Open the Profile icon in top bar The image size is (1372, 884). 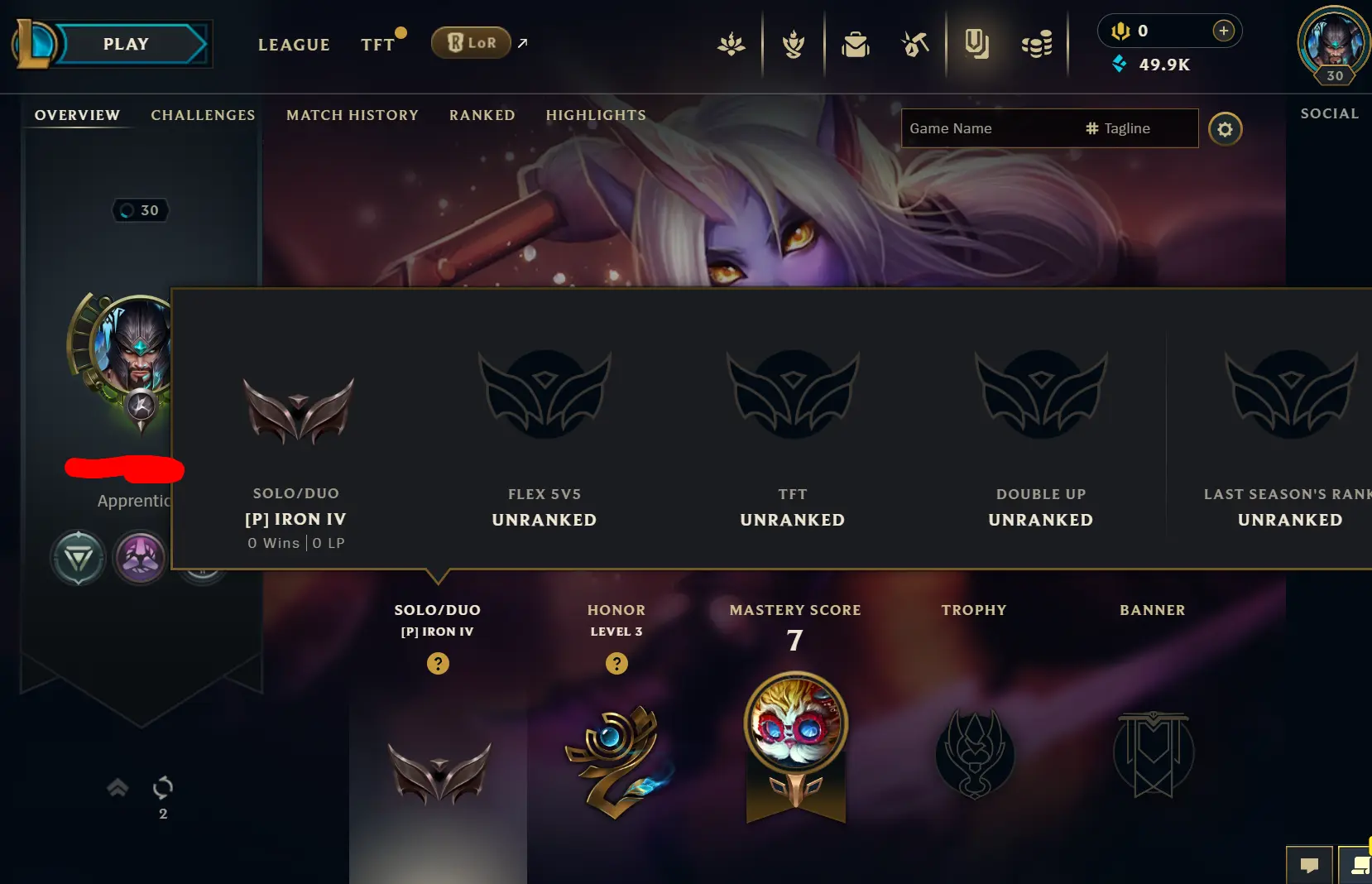[976, 44]
